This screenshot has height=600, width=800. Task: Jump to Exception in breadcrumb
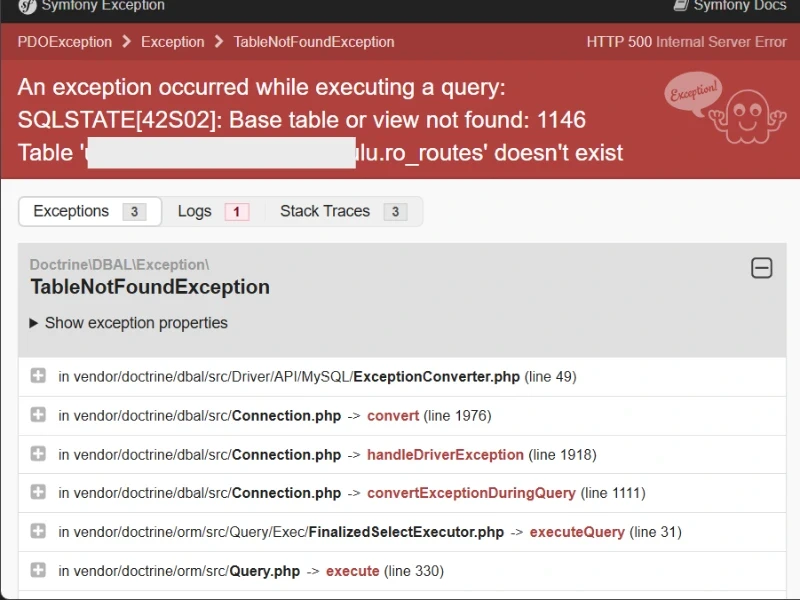coord(172,42)
